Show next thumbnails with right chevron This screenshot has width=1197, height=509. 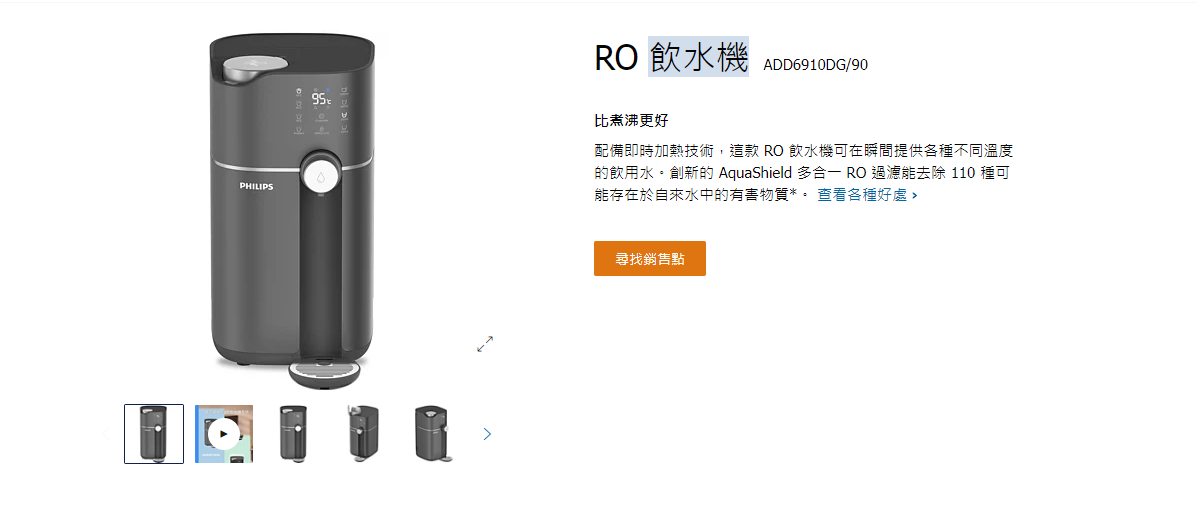click(488, 434)
